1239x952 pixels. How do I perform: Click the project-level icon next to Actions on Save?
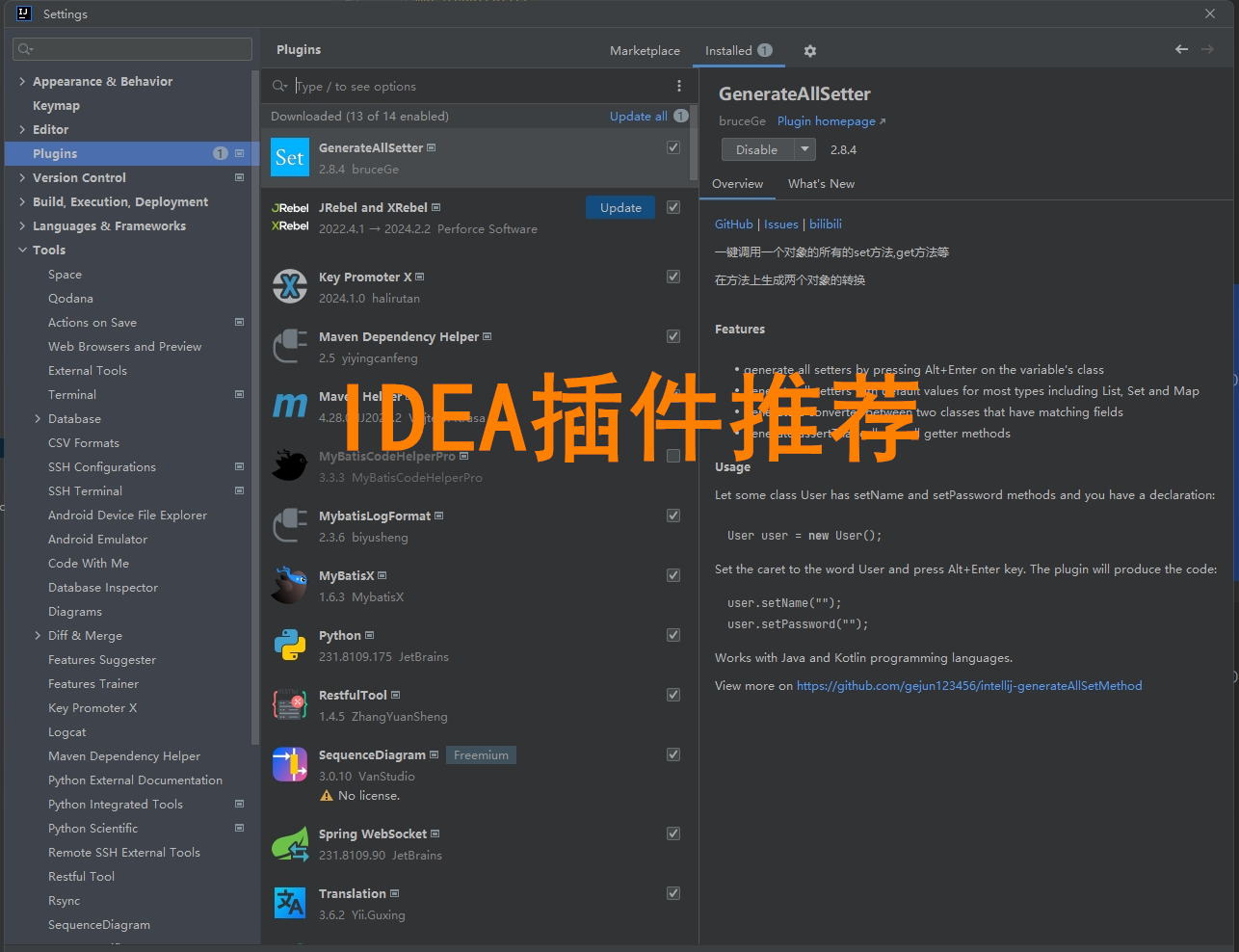[x=239, y=322]
